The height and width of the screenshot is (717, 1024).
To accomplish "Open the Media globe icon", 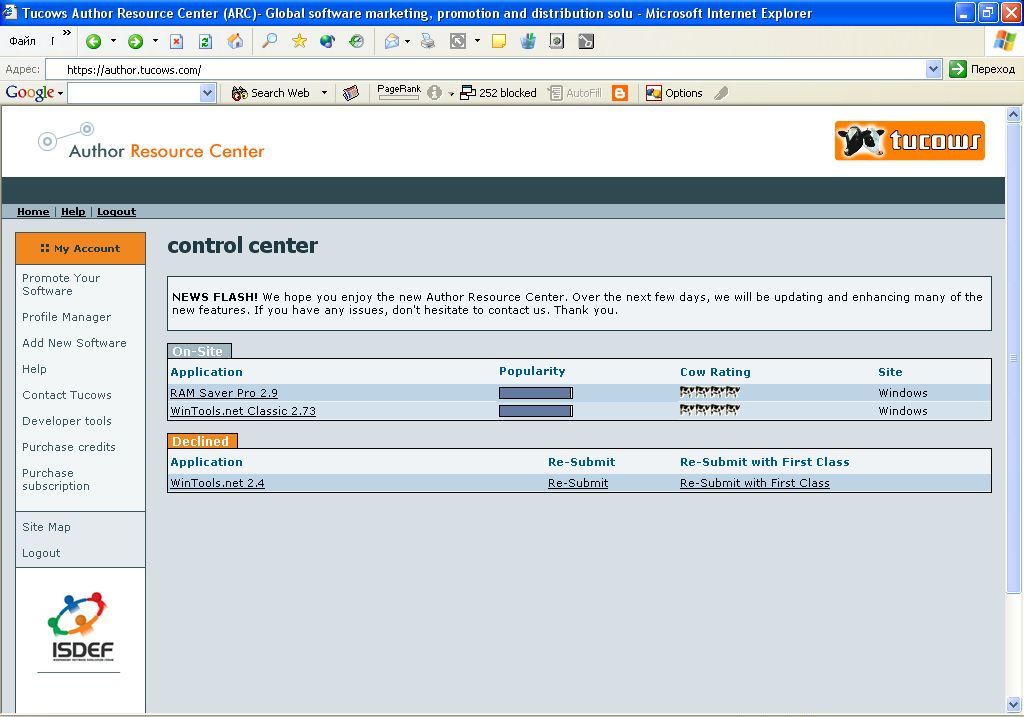I will point(327,41).
